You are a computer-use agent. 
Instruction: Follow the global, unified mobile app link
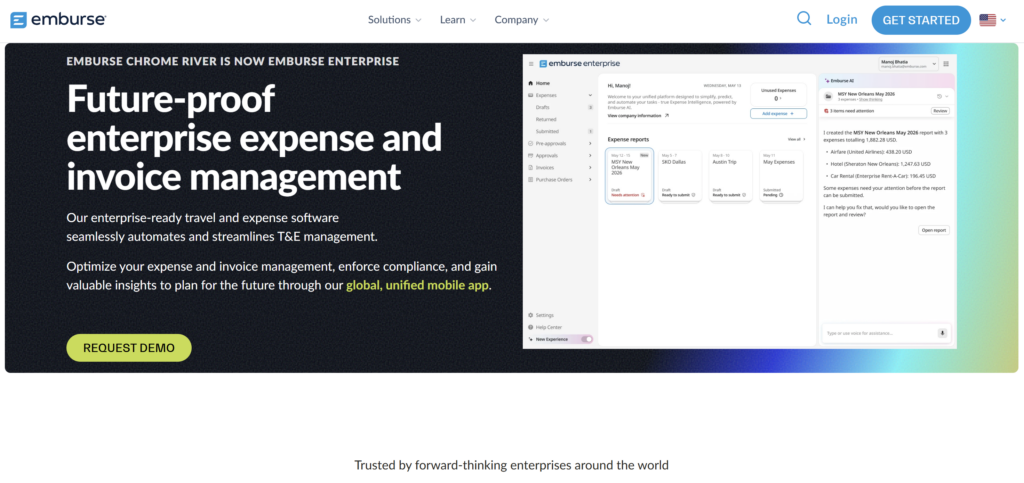click(417, 285)
